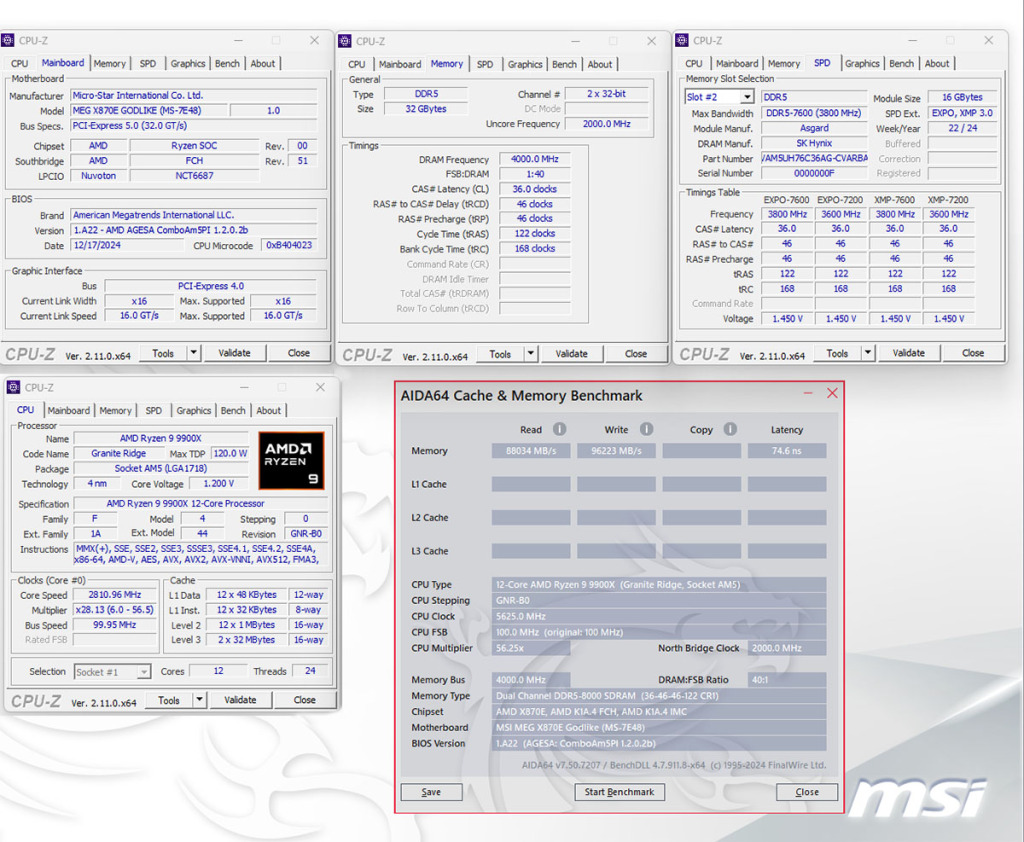
Task: Click the MEG X870E GODLIKE model field
Action: tap(148, 110)
